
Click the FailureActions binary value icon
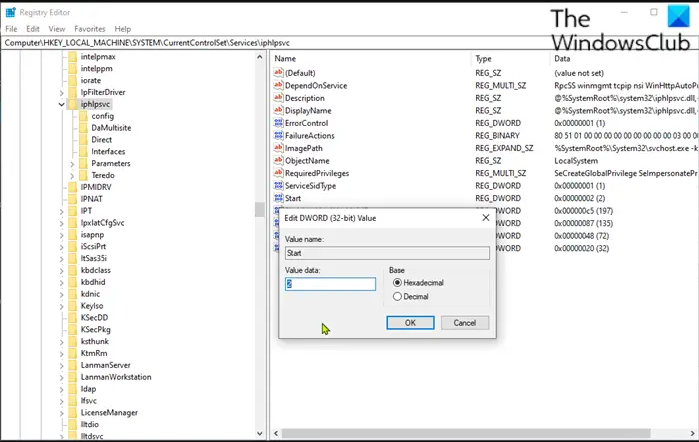tap(277, 135)
